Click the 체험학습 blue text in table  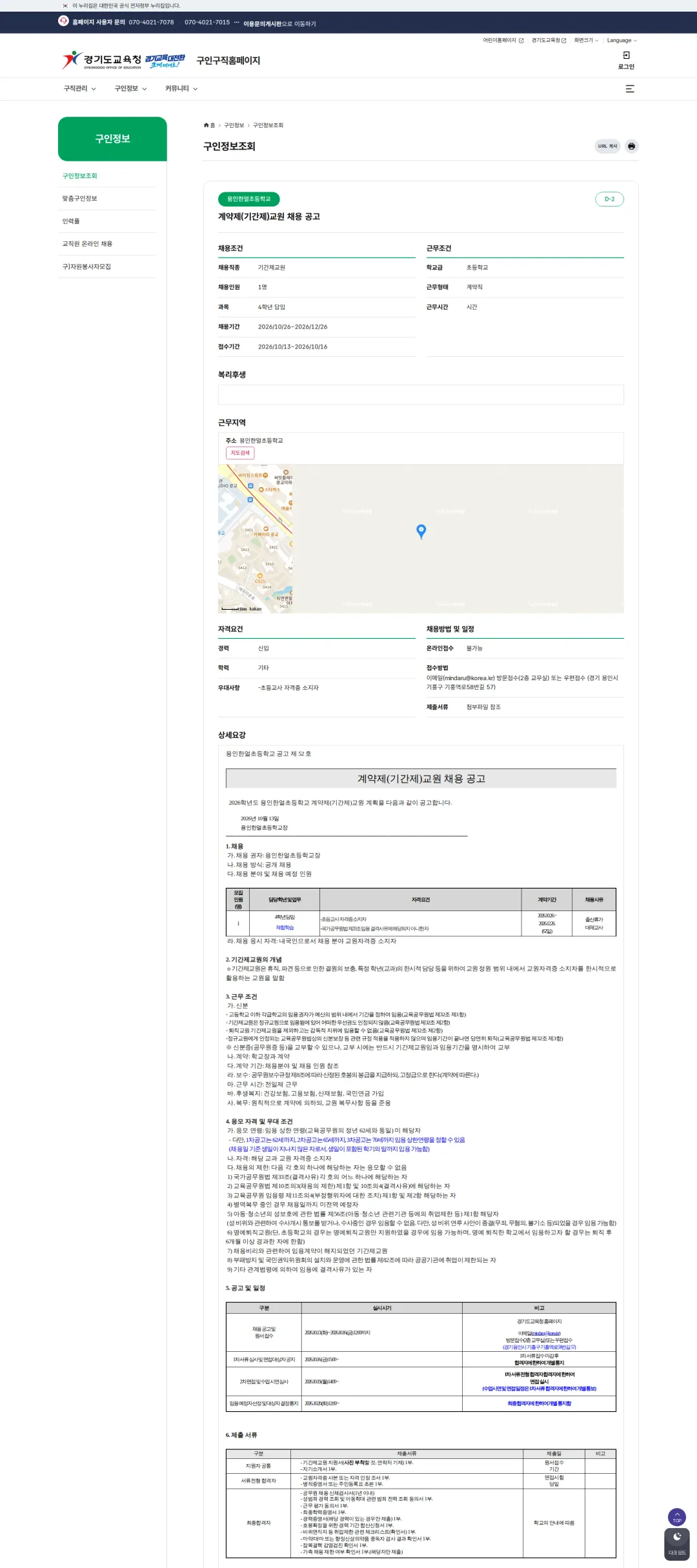[x=285, y=927]
